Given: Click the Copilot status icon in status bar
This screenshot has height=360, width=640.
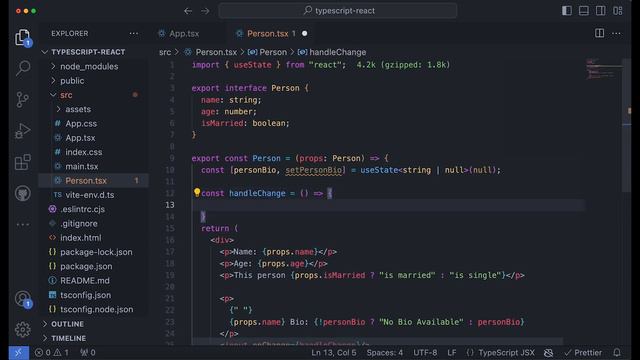Looking at the screenshot, I should click(549, 353).
